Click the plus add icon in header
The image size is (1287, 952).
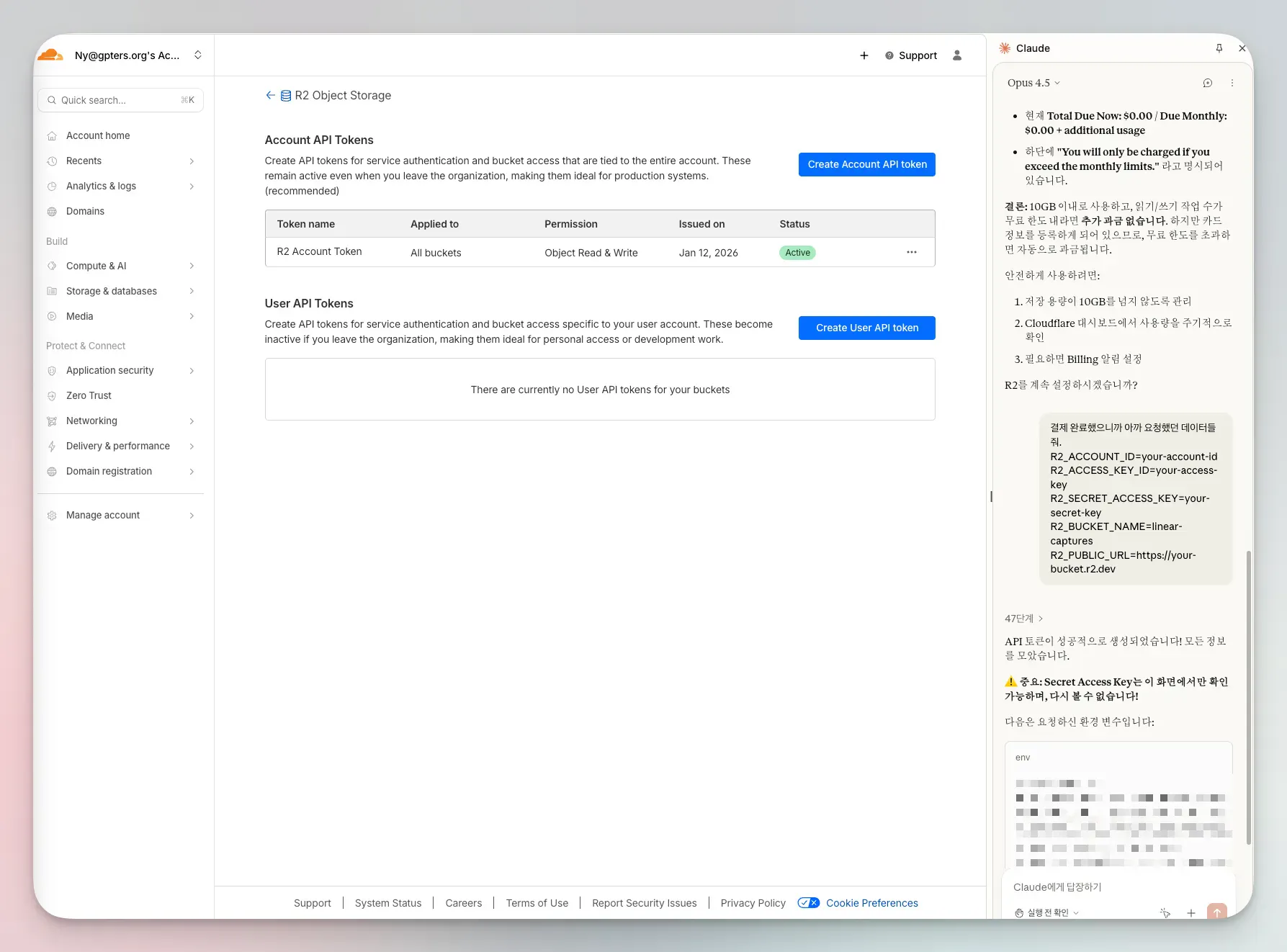click(x=864, y=55)
